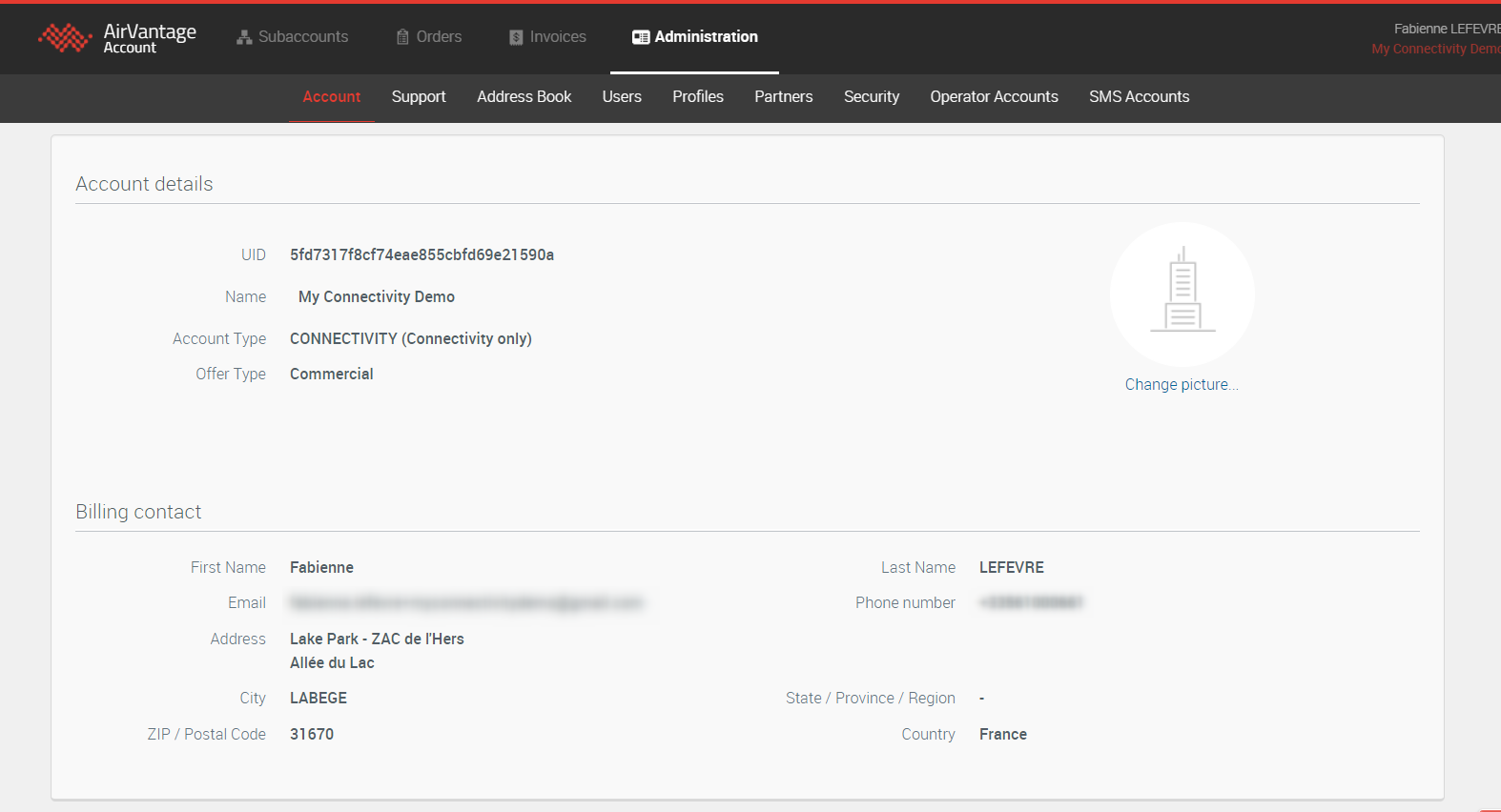Open the Security tab
This screenshot has height=812, width=1501.
click(x=871, y=97)
